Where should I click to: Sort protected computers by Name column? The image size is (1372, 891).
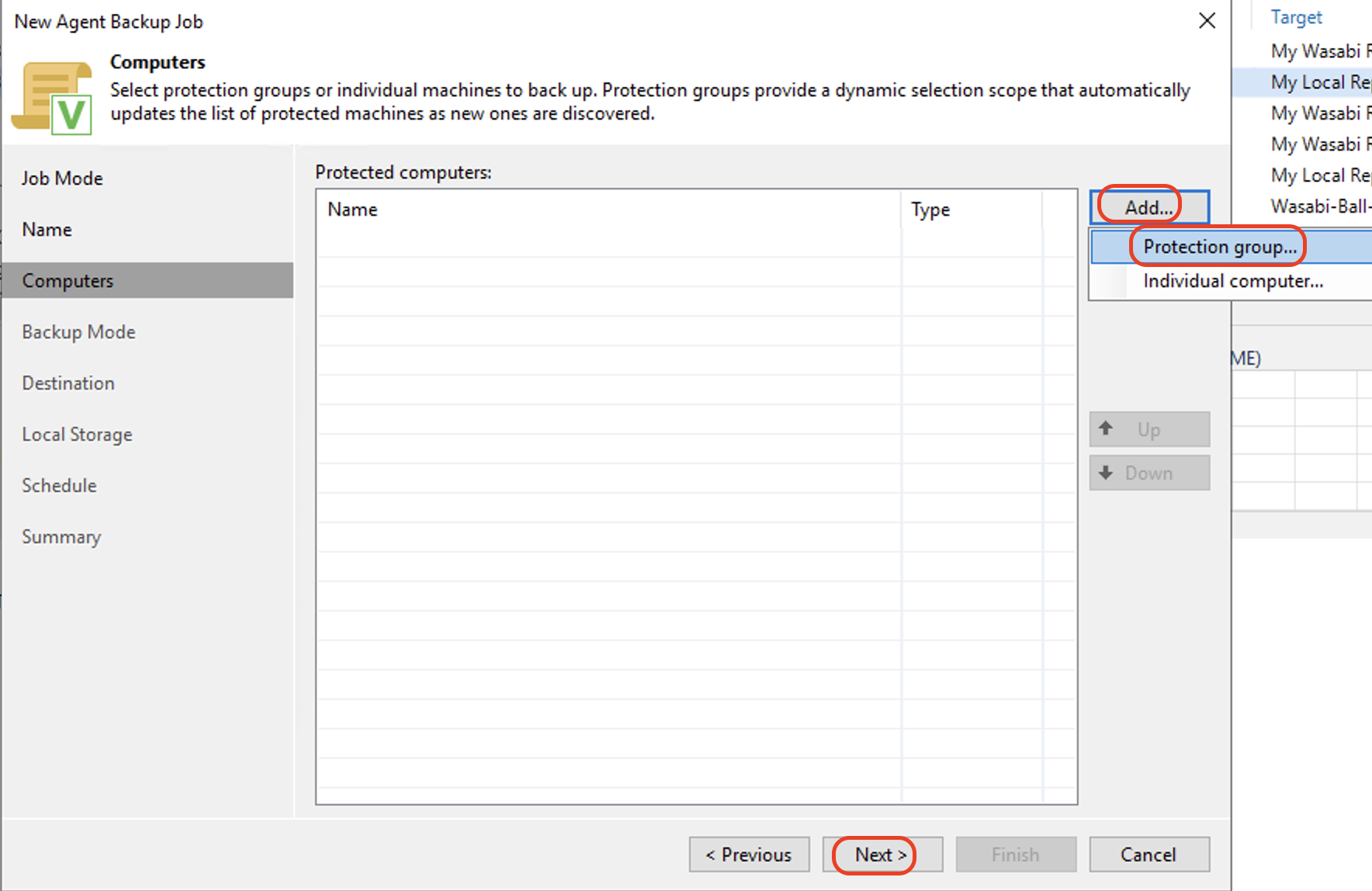(609, 210)
